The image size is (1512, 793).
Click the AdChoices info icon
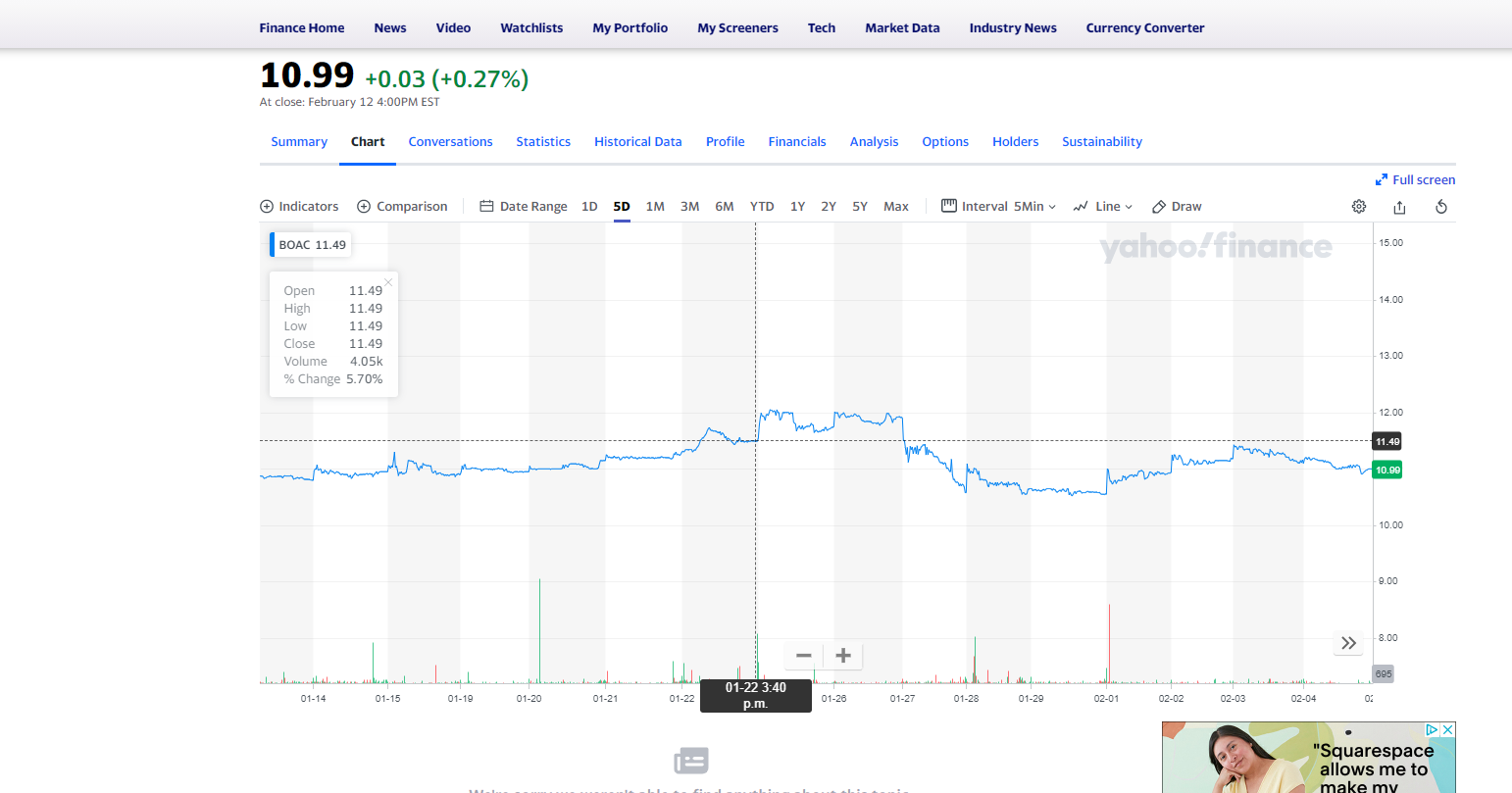click(1432, 730)
